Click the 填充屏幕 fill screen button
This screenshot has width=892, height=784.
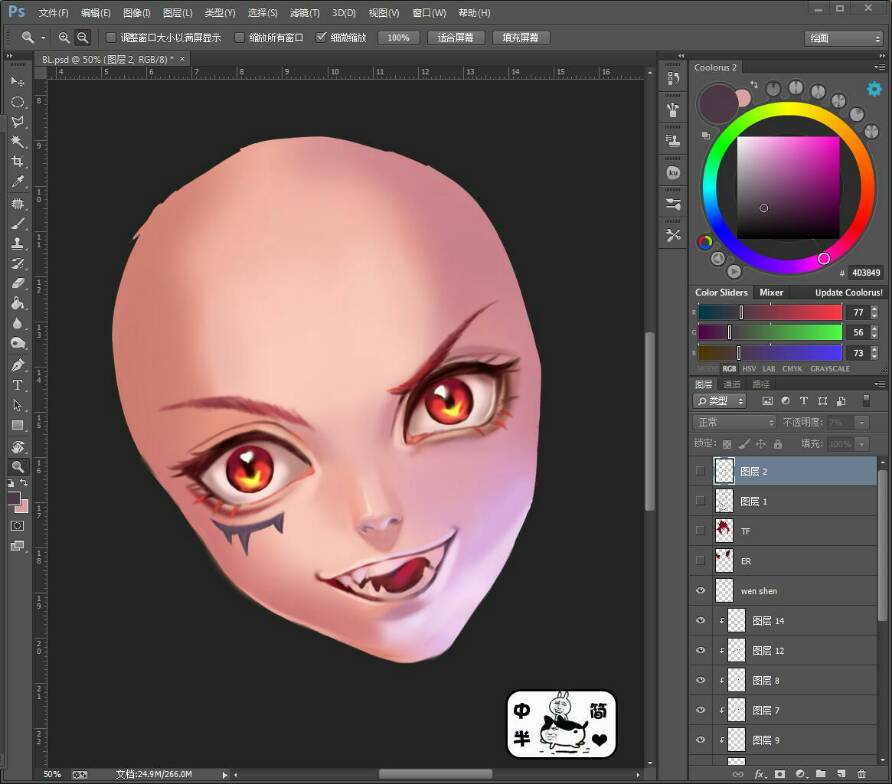tap(521, 38)
